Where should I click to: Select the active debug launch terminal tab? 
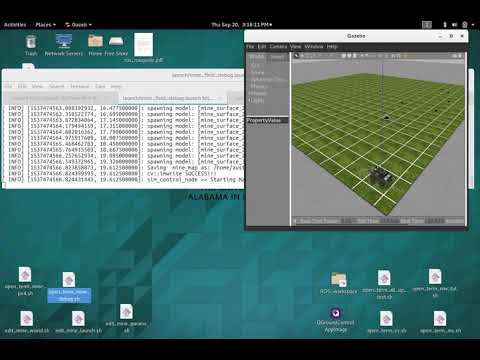(x=173, y=98)
